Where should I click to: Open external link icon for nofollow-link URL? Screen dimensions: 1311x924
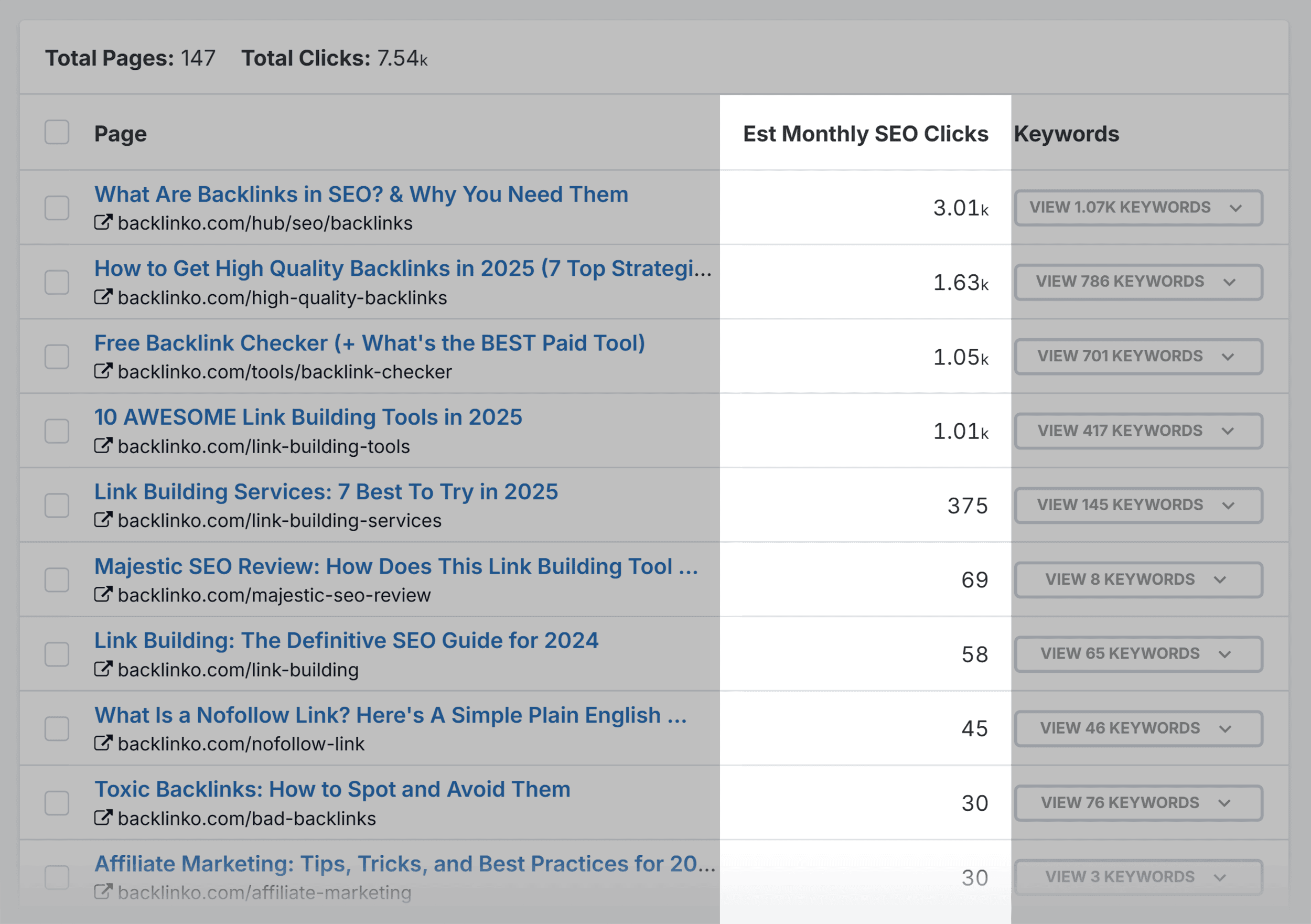pos(103,744)
